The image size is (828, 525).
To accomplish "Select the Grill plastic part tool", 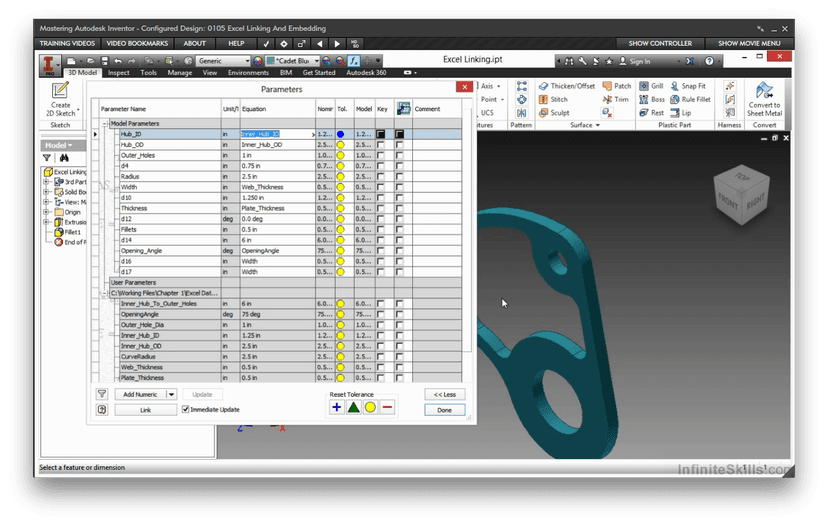I will [651, 86].
